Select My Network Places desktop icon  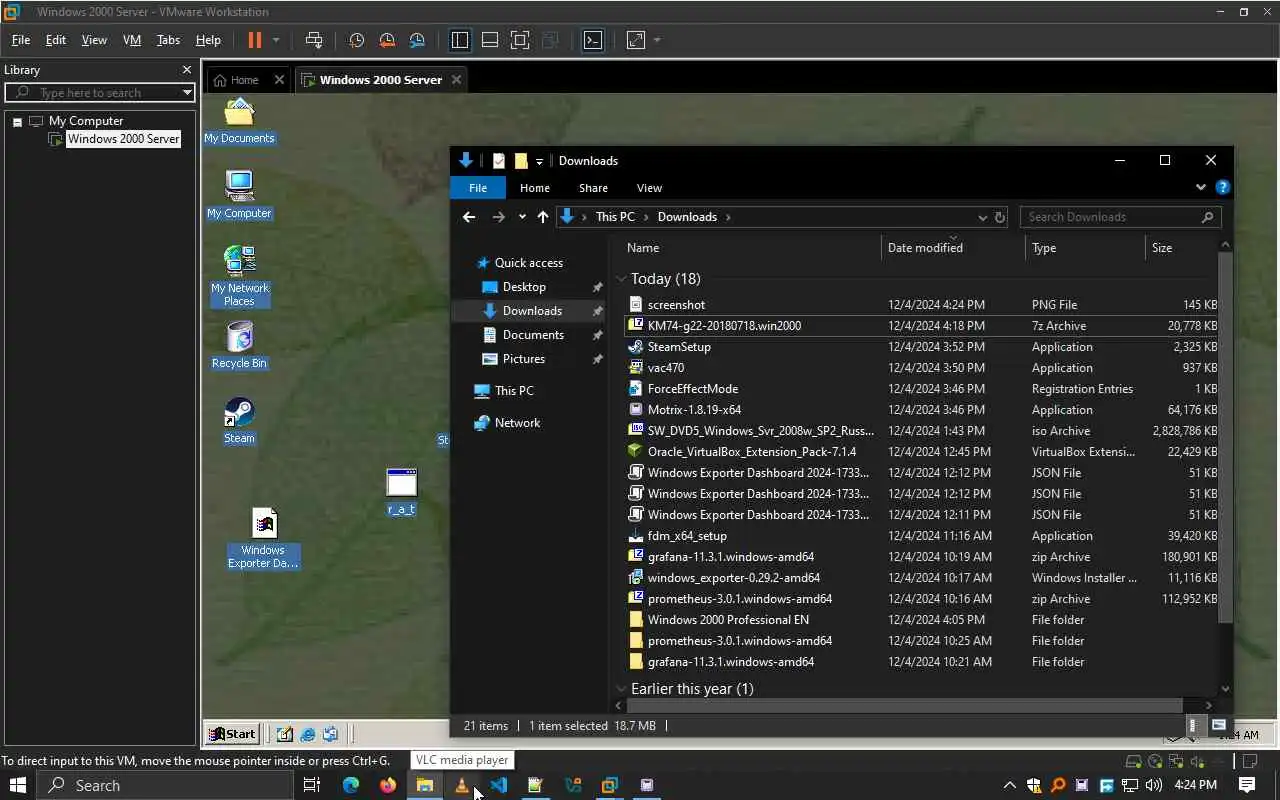point(239,276)
